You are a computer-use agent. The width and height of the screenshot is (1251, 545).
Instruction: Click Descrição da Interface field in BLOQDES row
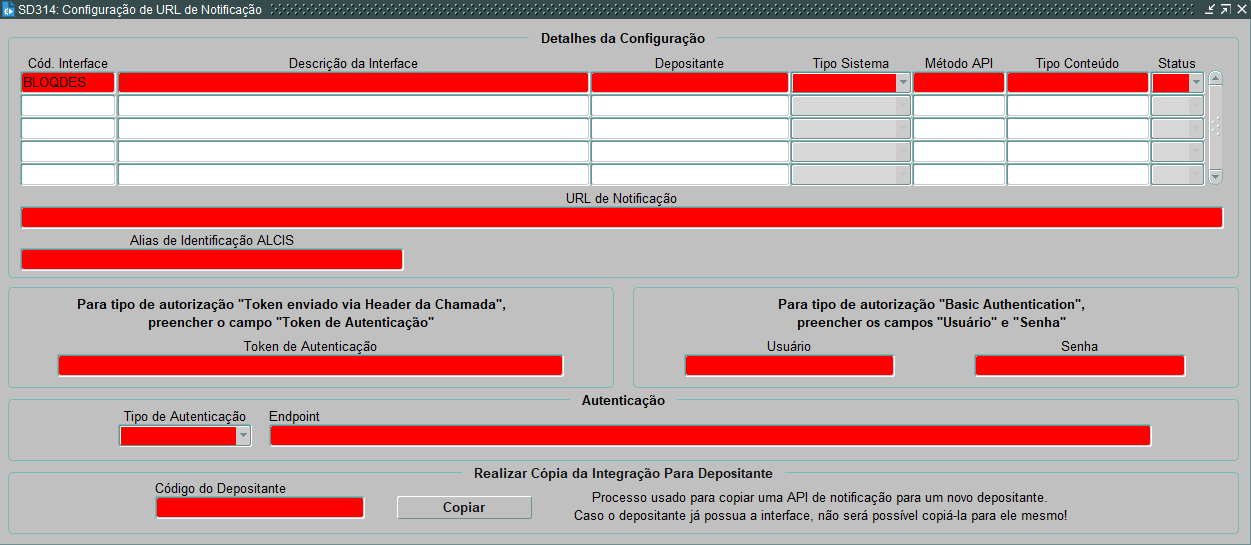(353, 83)
